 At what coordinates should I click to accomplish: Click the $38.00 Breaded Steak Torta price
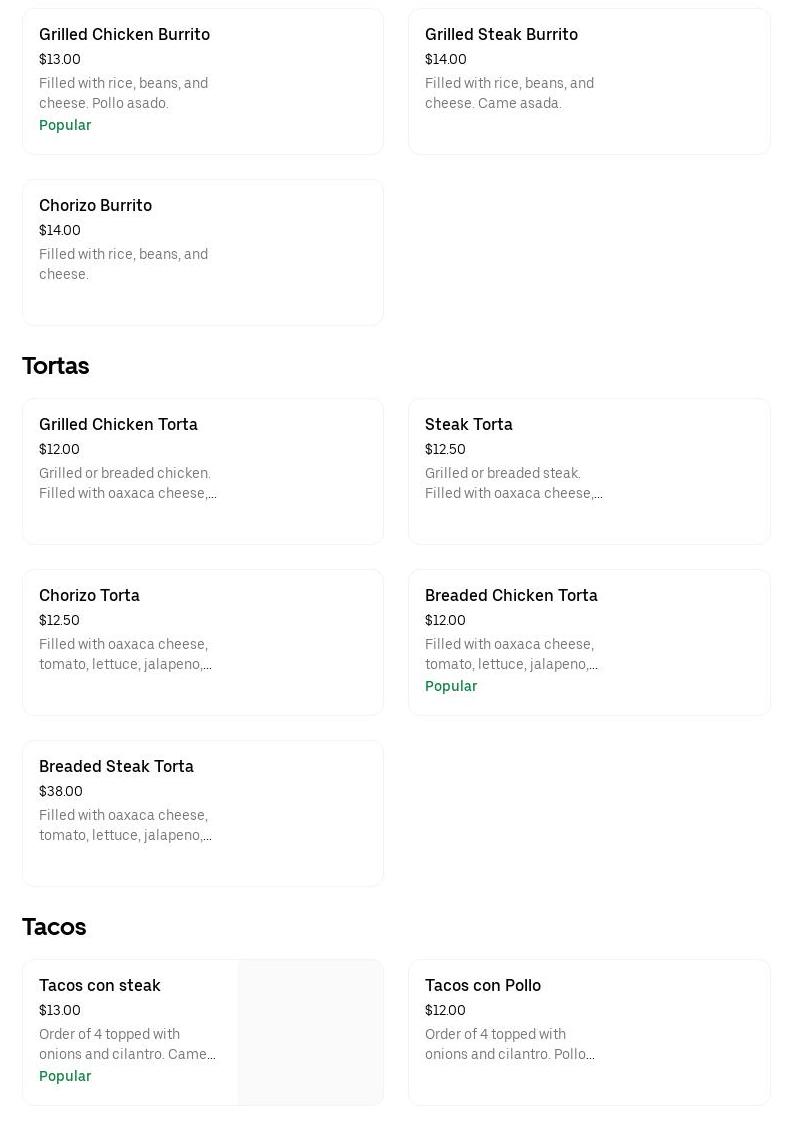pyautogui.click(x=61, y=792)
